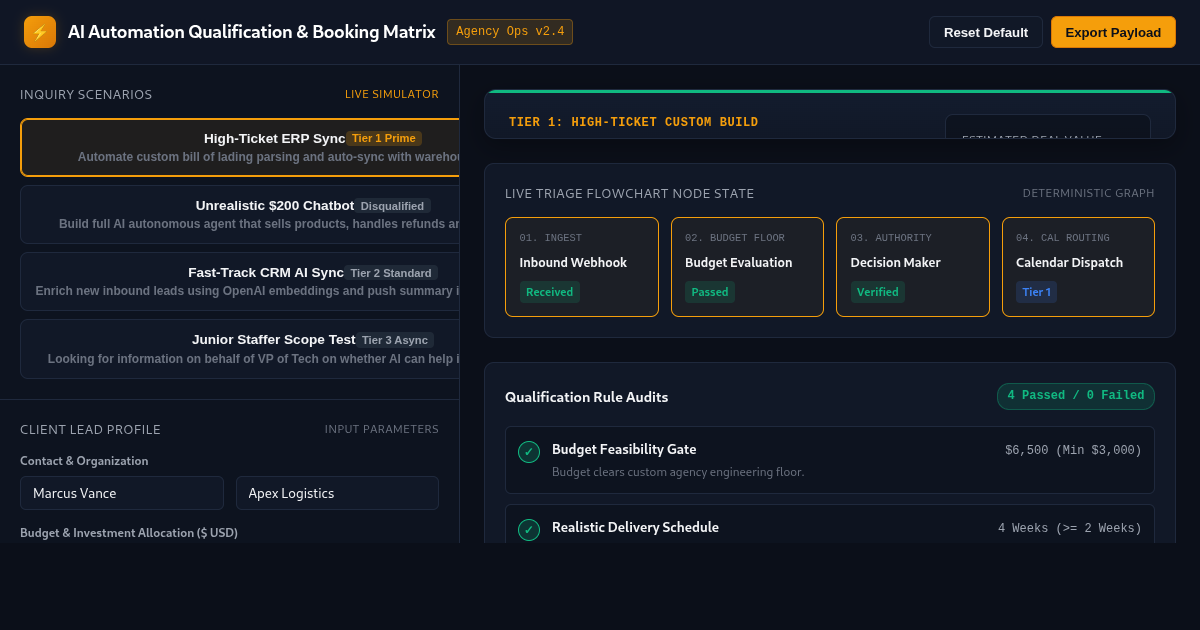Click the Tier 2 Standard badge
The height and width of the screenshot is (630, 1200).
click(x=391, y=273)
